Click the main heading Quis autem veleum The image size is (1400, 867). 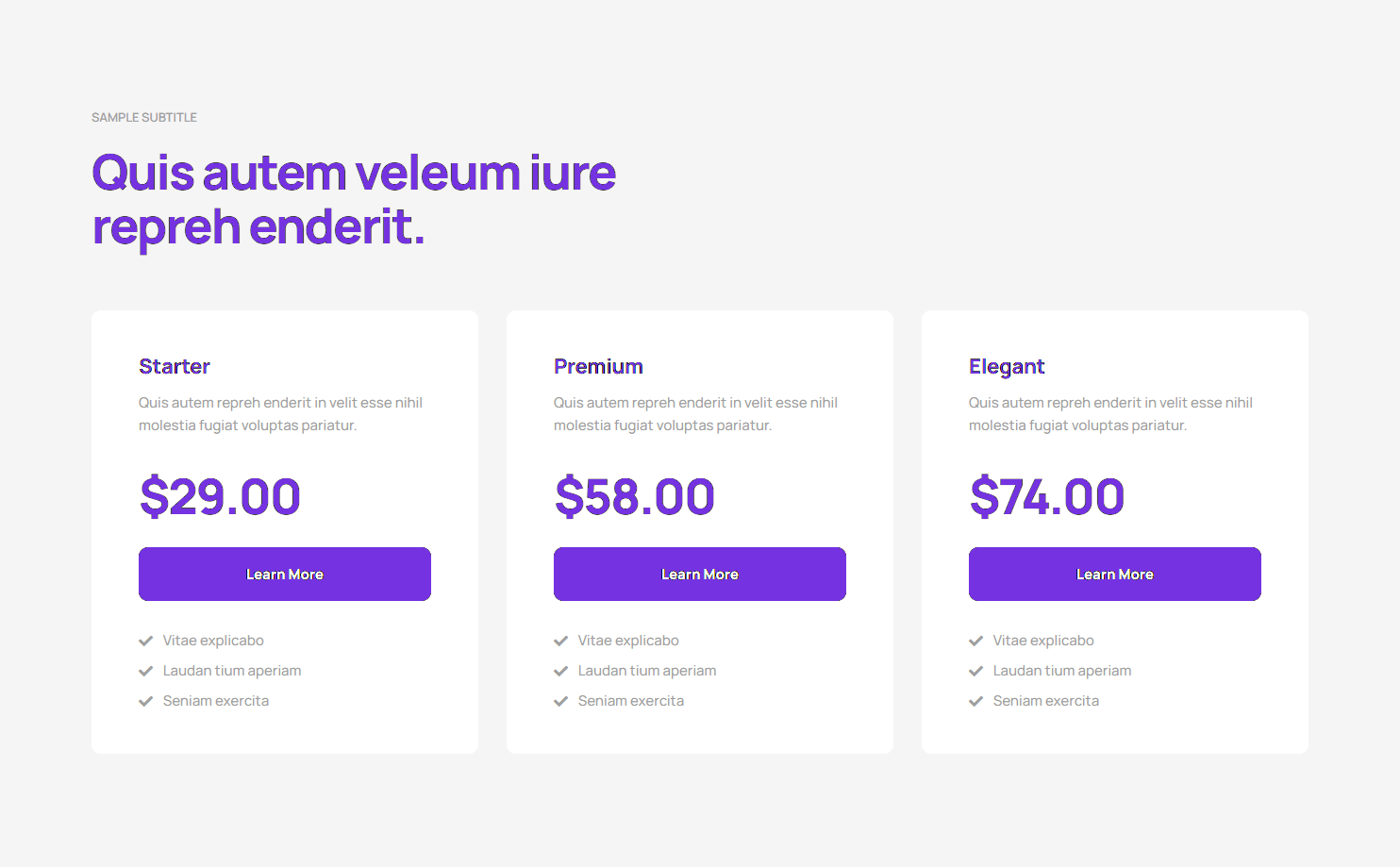354,199
